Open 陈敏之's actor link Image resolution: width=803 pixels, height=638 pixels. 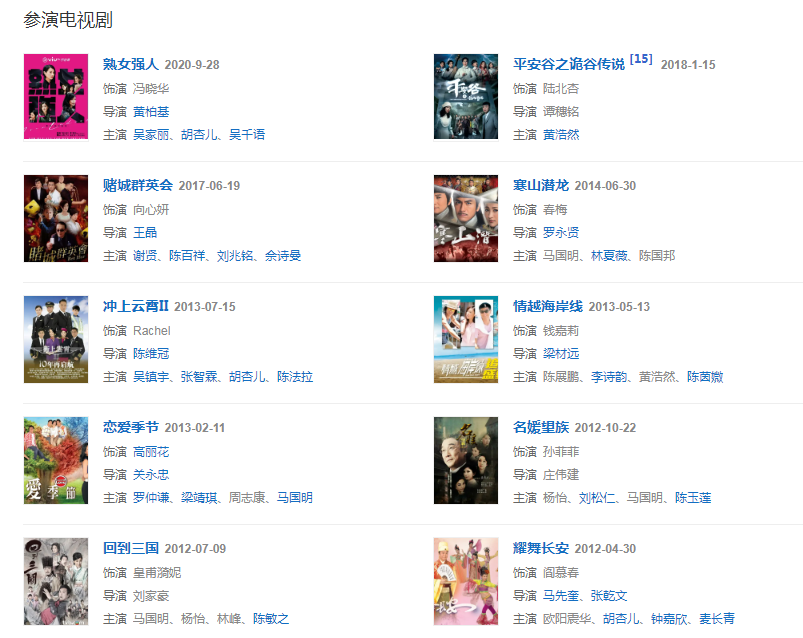pos(271,619)
